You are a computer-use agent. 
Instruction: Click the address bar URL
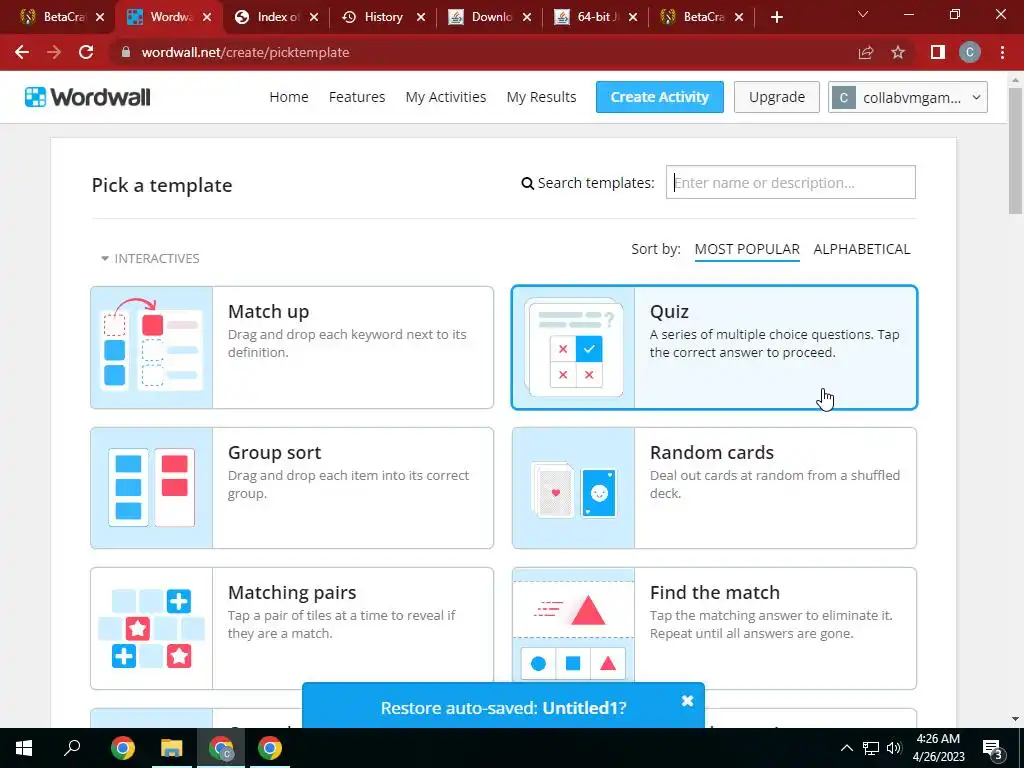click(246, 52)
